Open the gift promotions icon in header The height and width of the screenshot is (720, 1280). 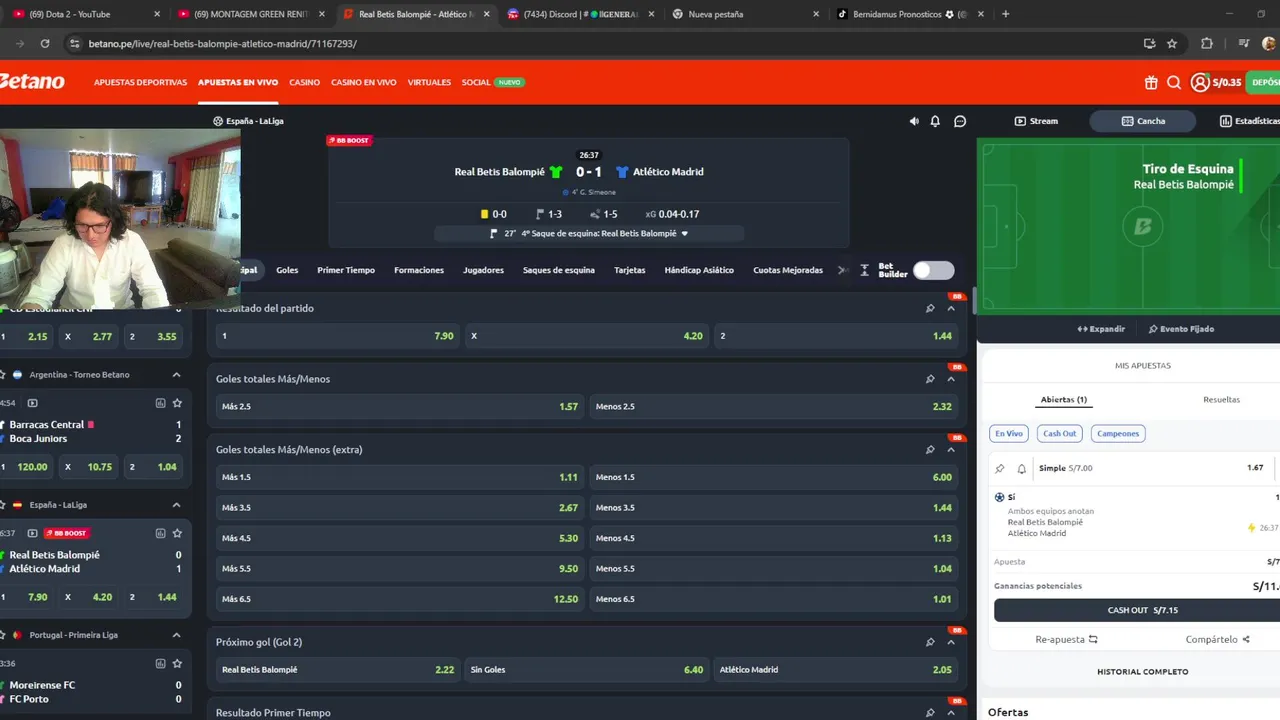click(1151, 83)
